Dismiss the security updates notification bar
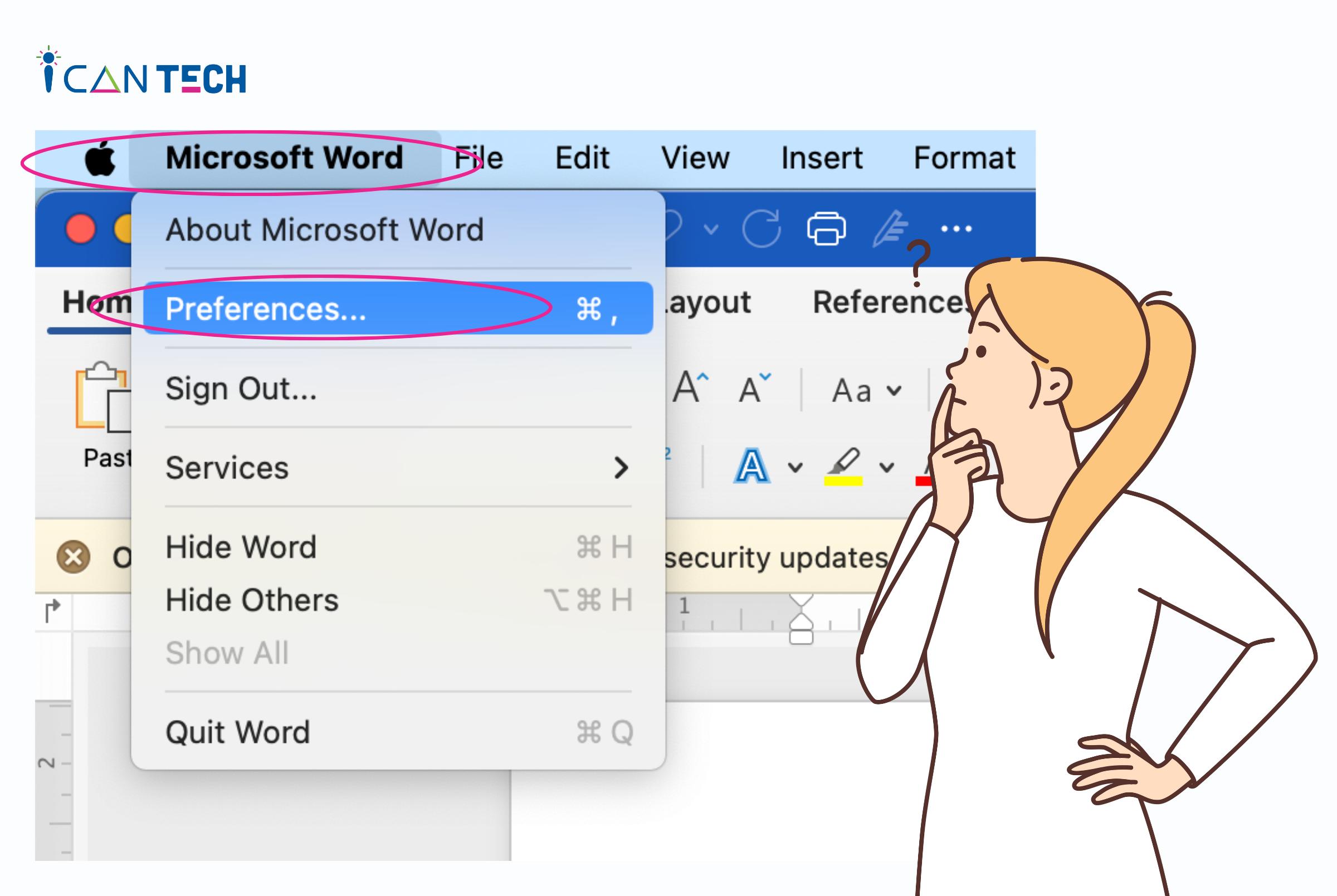Screen dimensions: 1337x896 [x=74, y=556]
